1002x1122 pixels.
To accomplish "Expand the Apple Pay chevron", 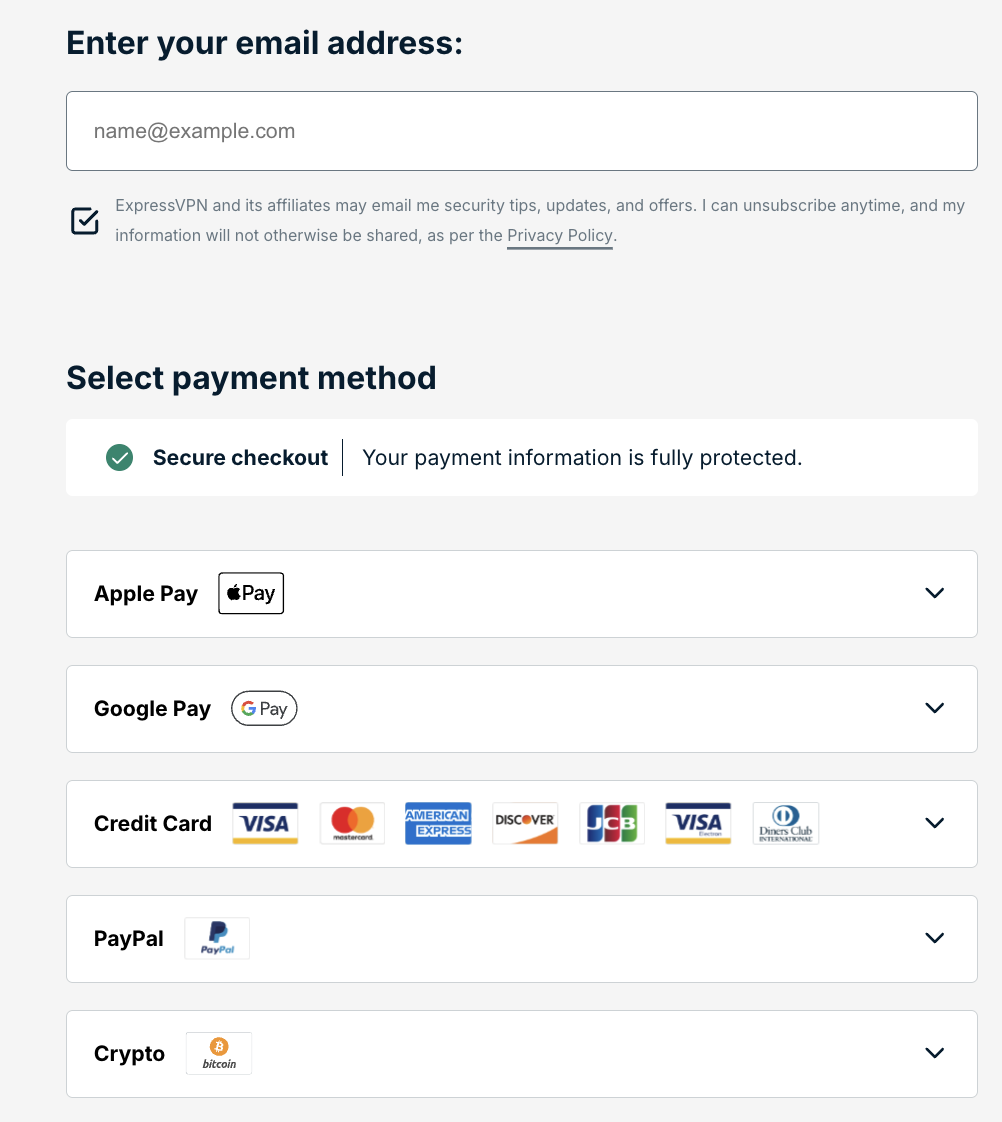I will (x=935, y=593).
